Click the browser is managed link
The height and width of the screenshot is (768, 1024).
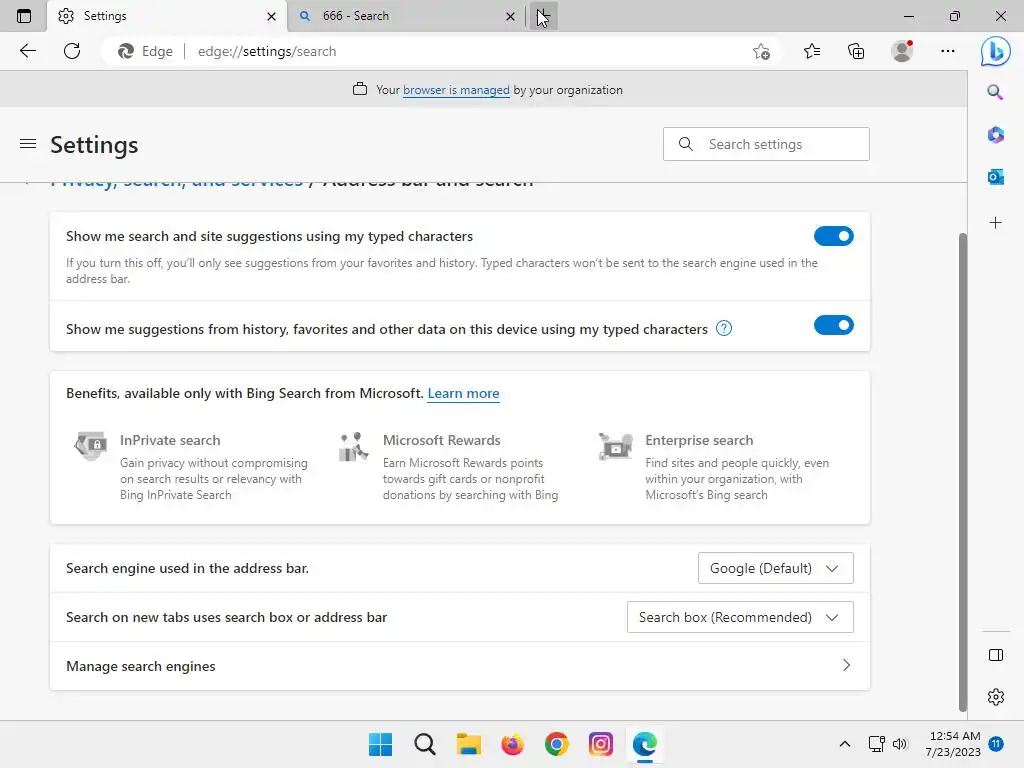click(x=456, y=90)
